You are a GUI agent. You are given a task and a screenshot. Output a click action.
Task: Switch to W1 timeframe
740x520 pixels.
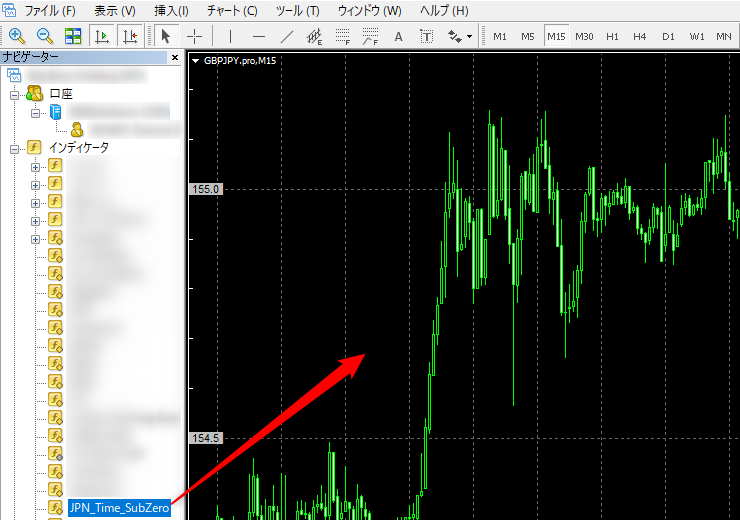pos(697,36)
